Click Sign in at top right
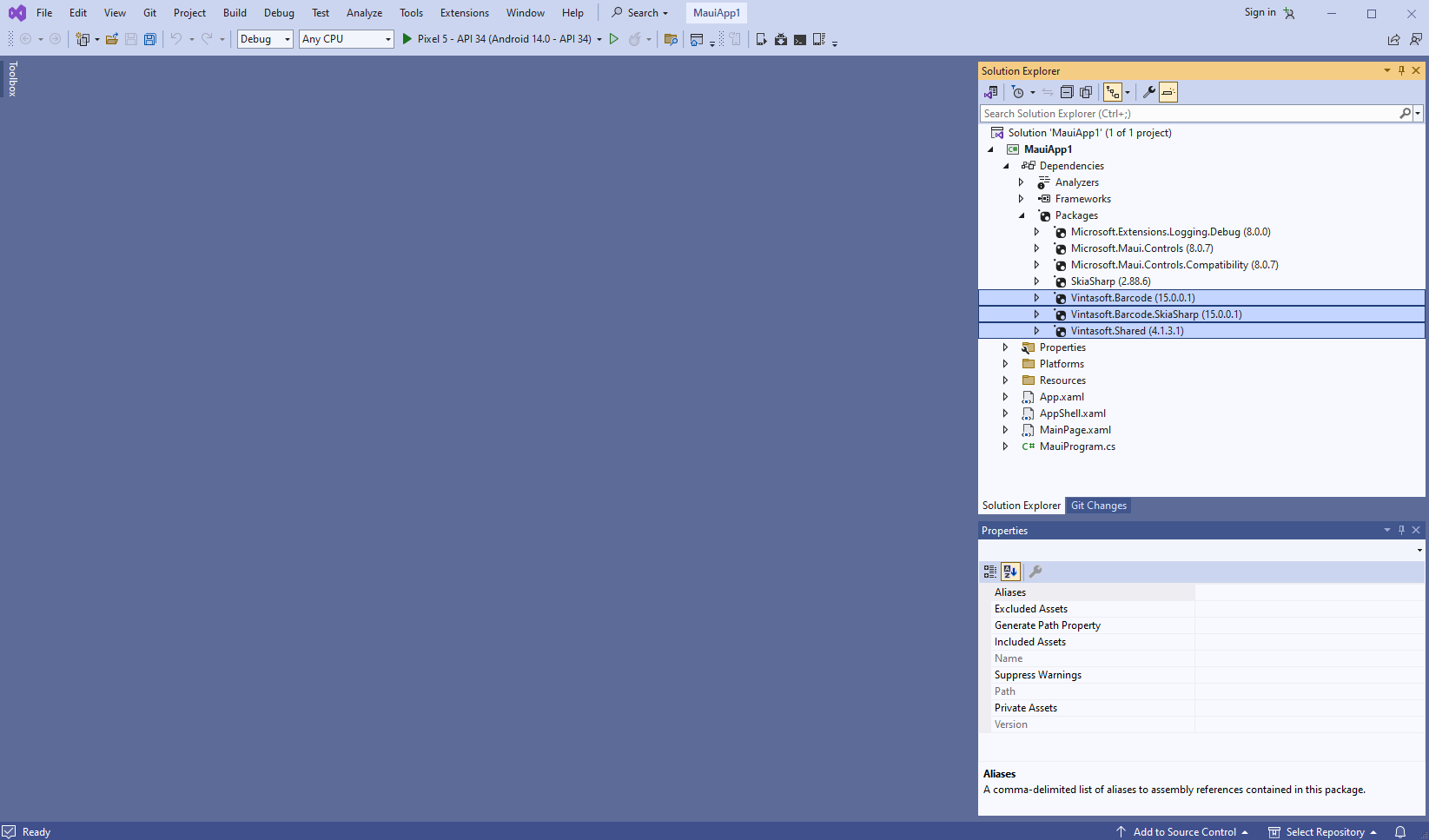This screenshot has height=840, width=1429. [1260, 12]
